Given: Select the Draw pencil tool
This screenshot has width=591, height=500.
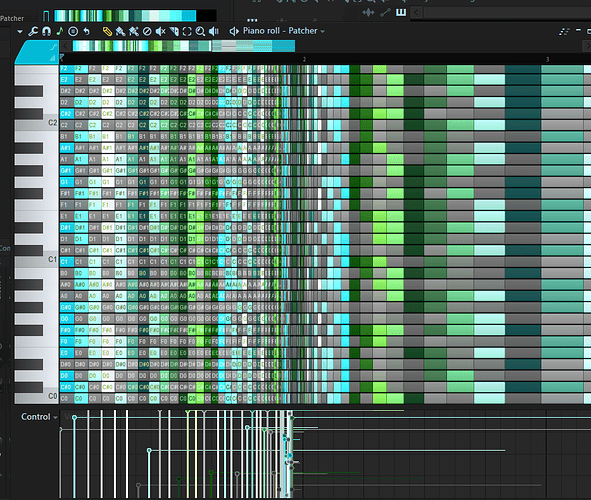Looking at the screenshot, I should click(107, 31).
